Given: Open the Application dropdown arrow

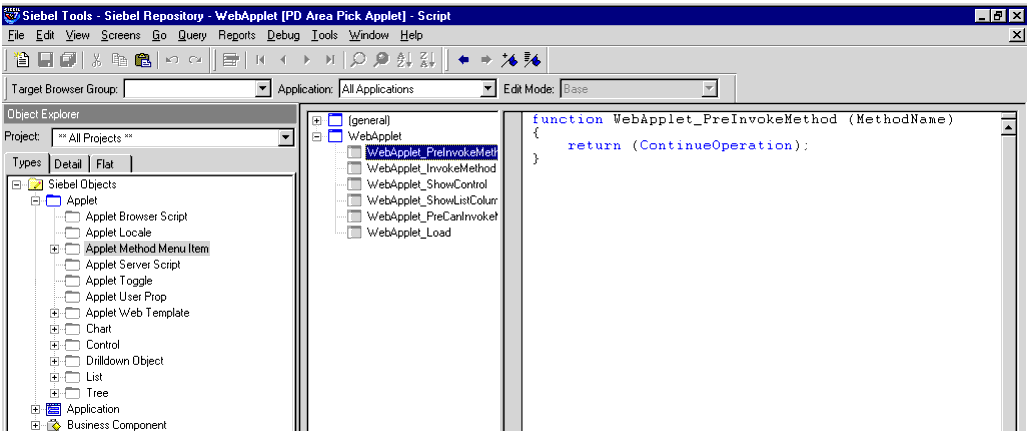Looking at the screenshot, I should coord(488,89).
